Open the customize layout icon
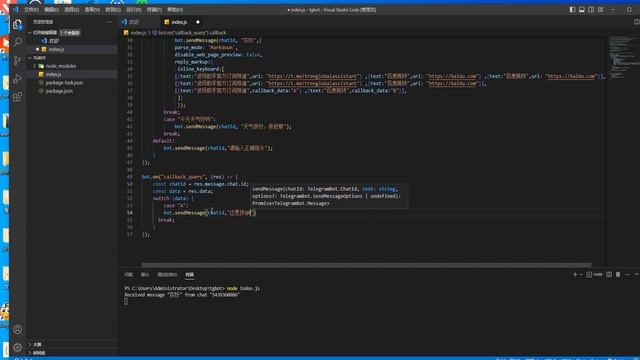This screenshot has width=640, height=360. pos(600,9)
